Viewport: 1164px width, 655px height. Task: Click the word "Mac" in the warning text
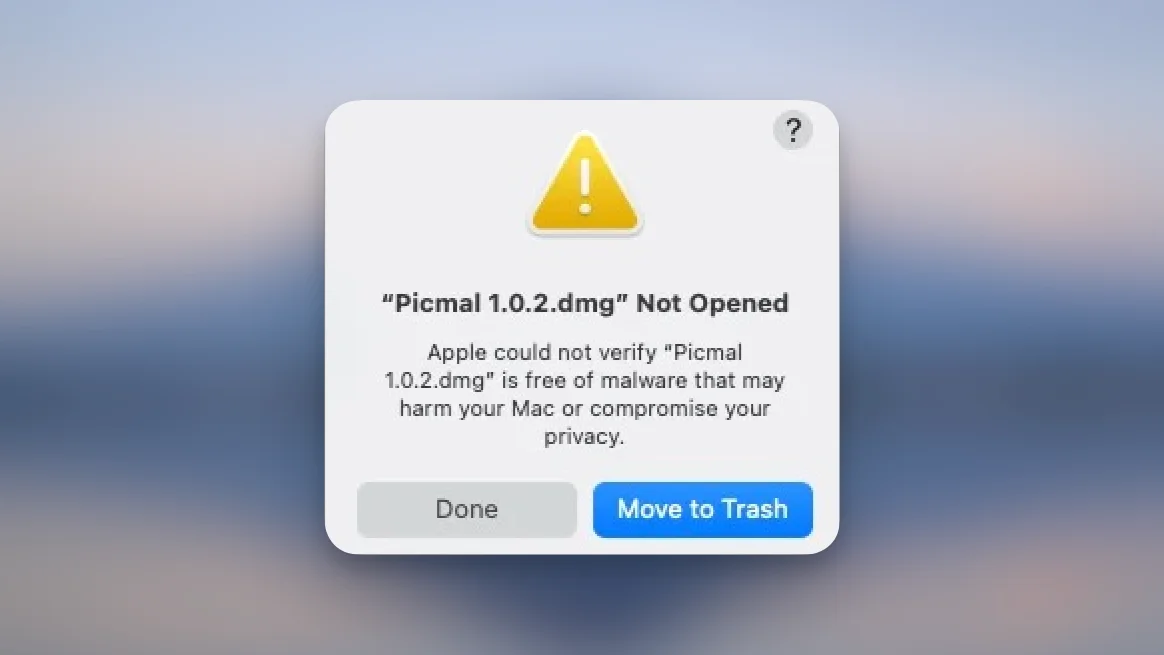pos(532,408)
